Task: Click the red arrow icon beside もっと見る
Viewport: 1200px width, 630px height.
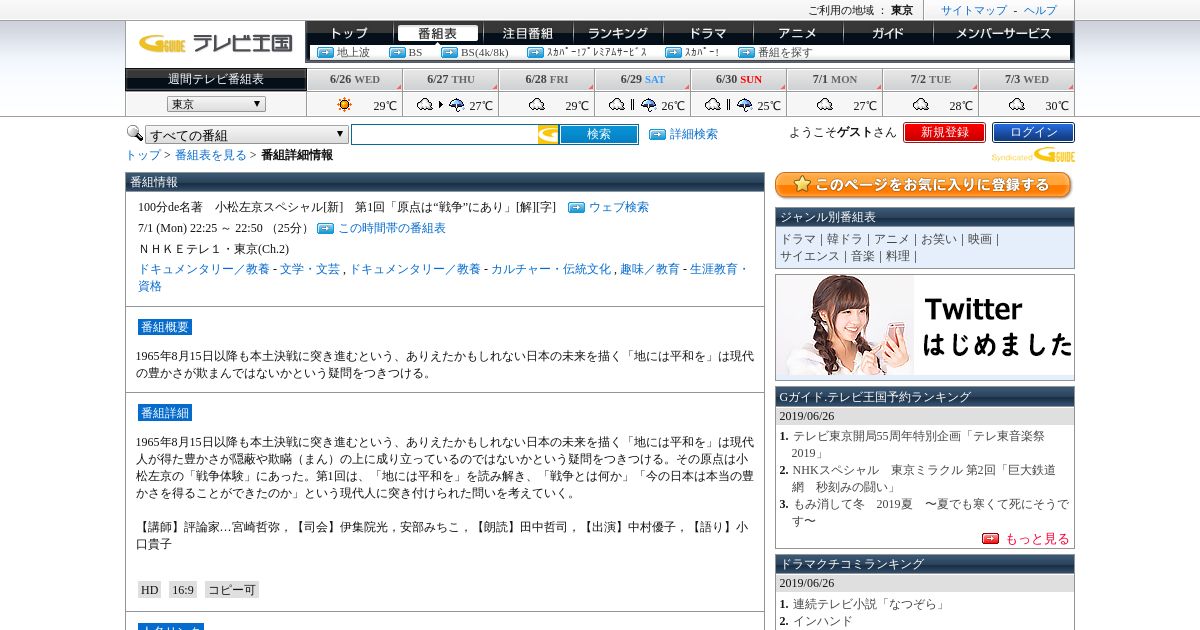Action: click(x=991, y=538)
